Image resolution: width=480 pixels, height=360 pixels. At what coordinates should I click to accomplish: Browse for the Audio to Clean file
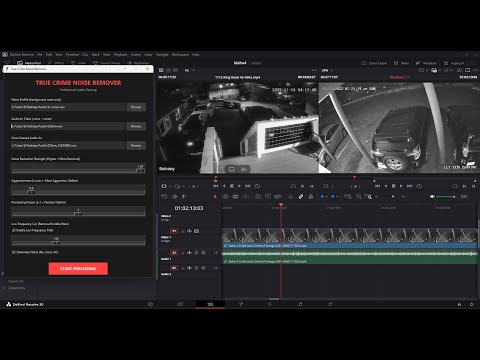tap(136, 126)
